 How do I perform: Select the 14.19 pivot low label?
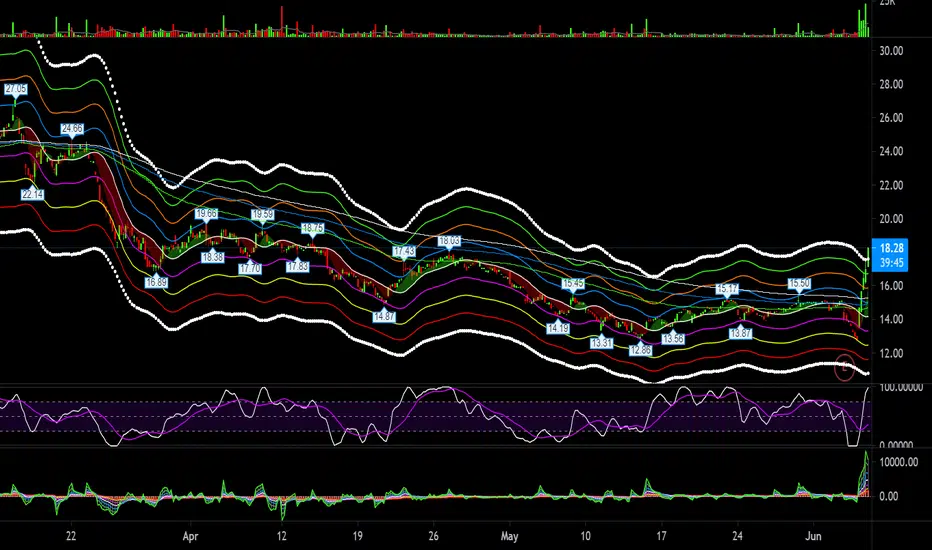tap(558, 328)
